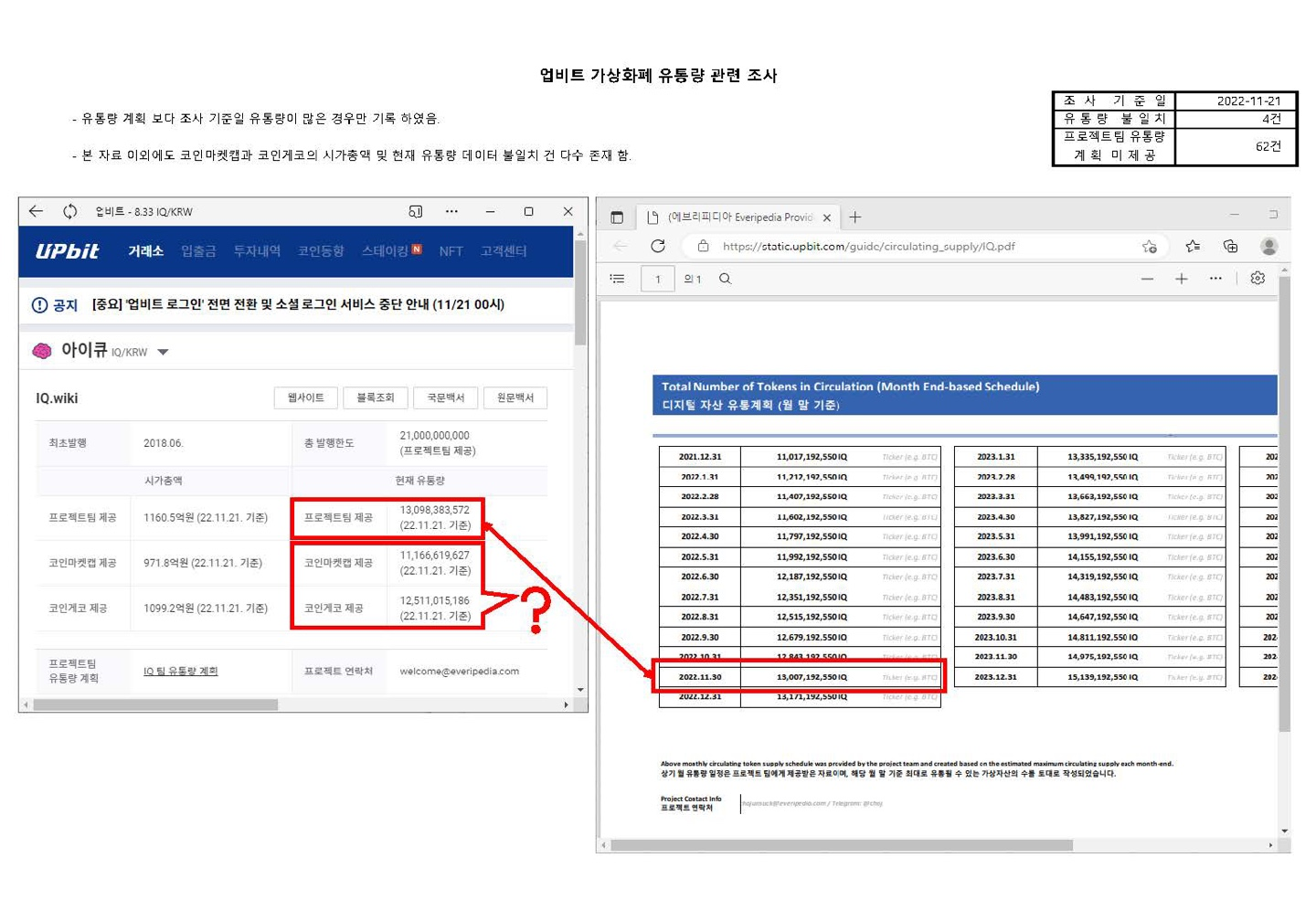Click the Edge profile avatar
Image resolution: width=1316 pixels, height=921 pixels.
(1268, 246)
